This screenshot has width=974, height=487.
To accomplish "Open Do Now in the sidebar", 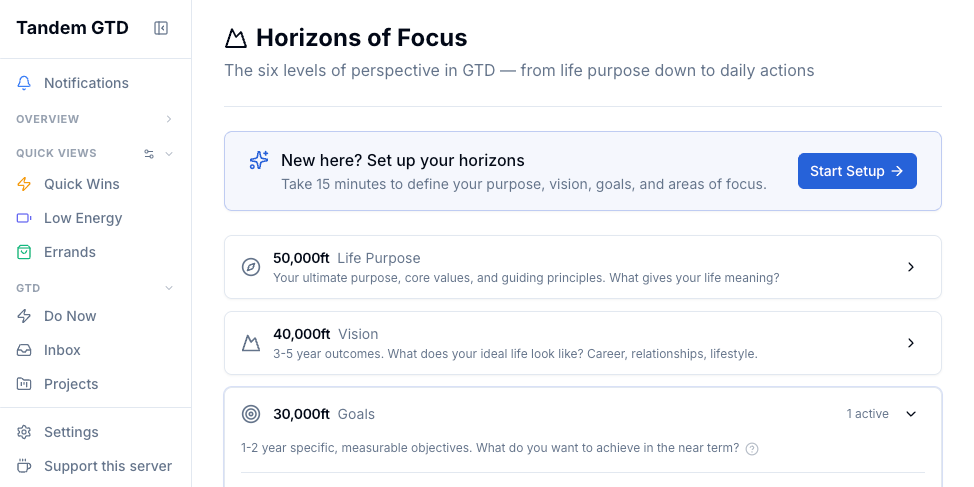I will (70, 316).
